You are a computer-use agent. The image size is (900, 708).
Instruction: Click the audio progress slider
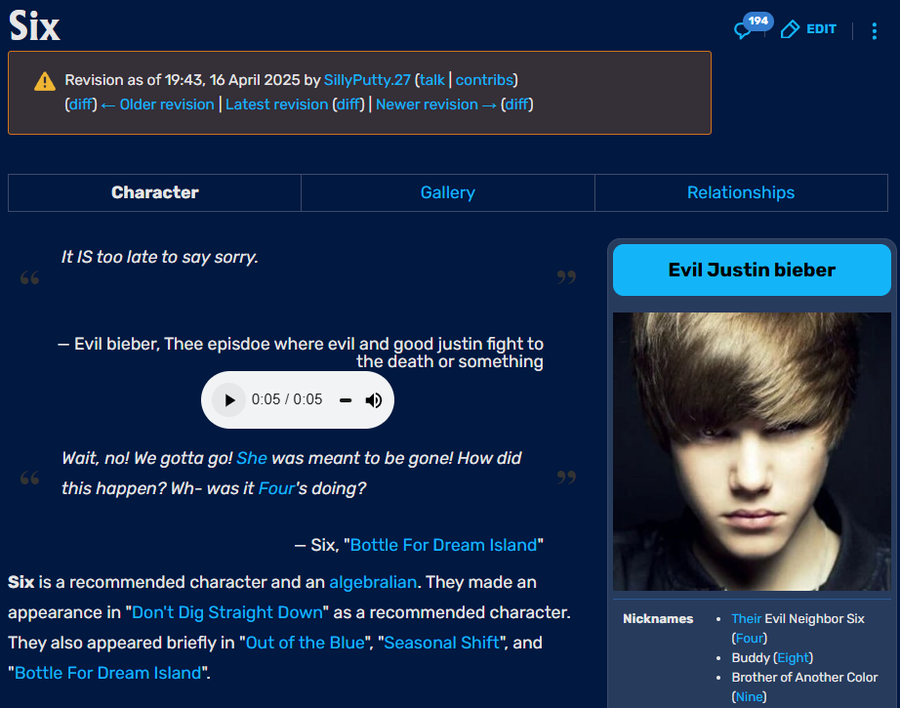[345, 400]
